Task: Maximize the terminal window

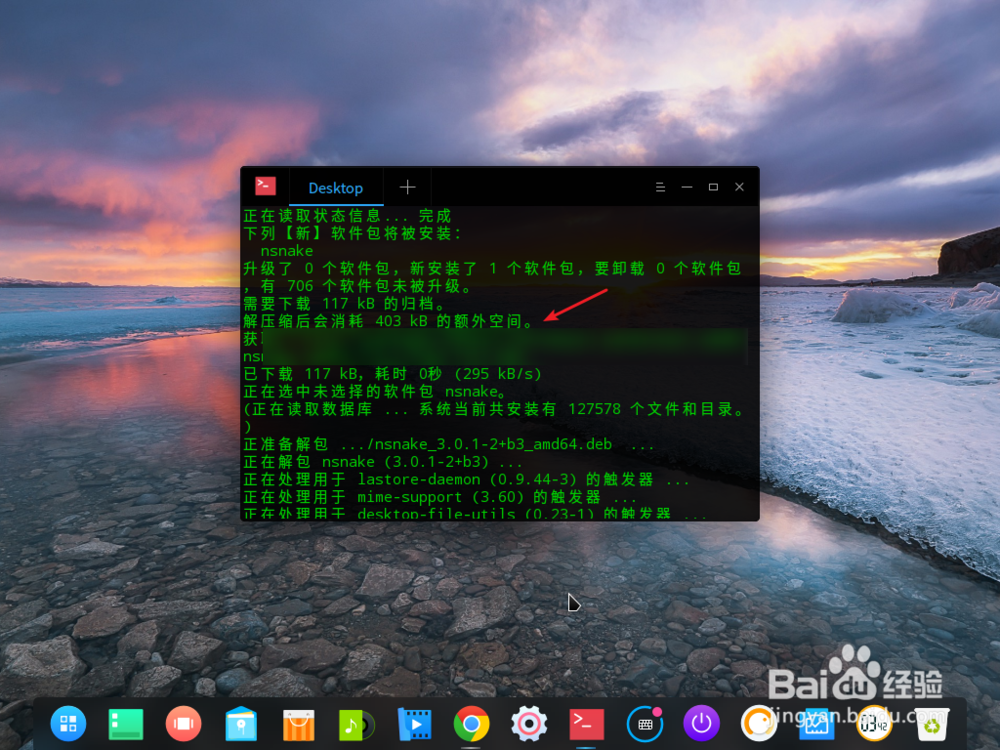Action: (713, 187)
